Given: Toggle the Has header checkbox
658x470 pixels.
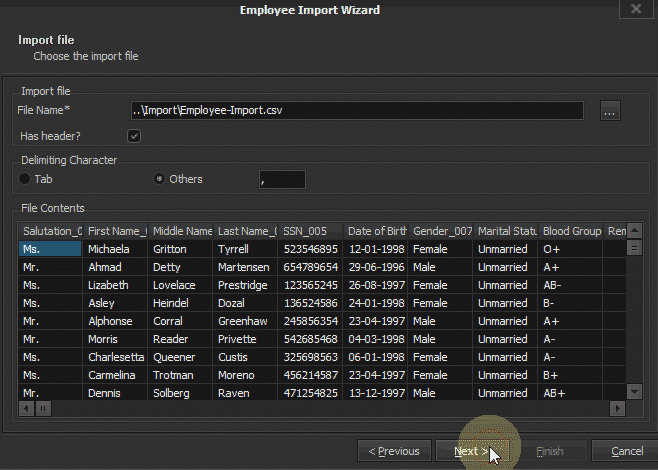Looking at the screenshot, I should pos(134,135).
